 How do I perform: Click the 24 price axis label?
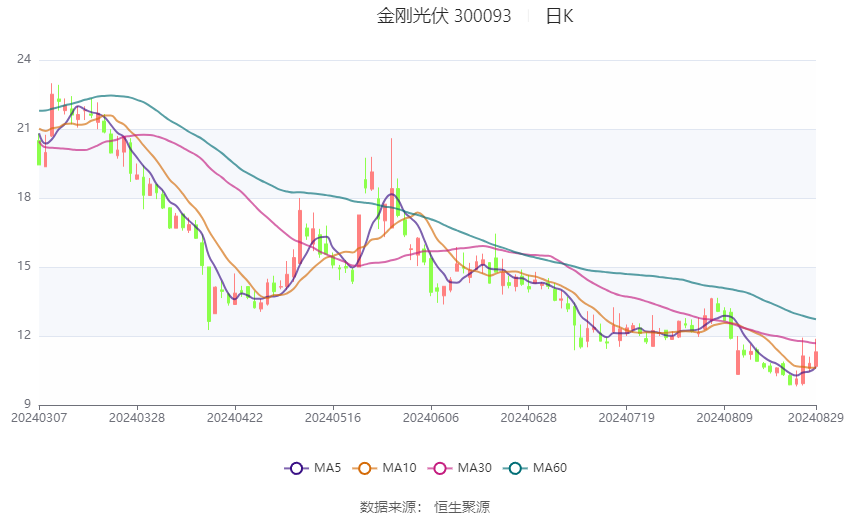tap(24, 59)
